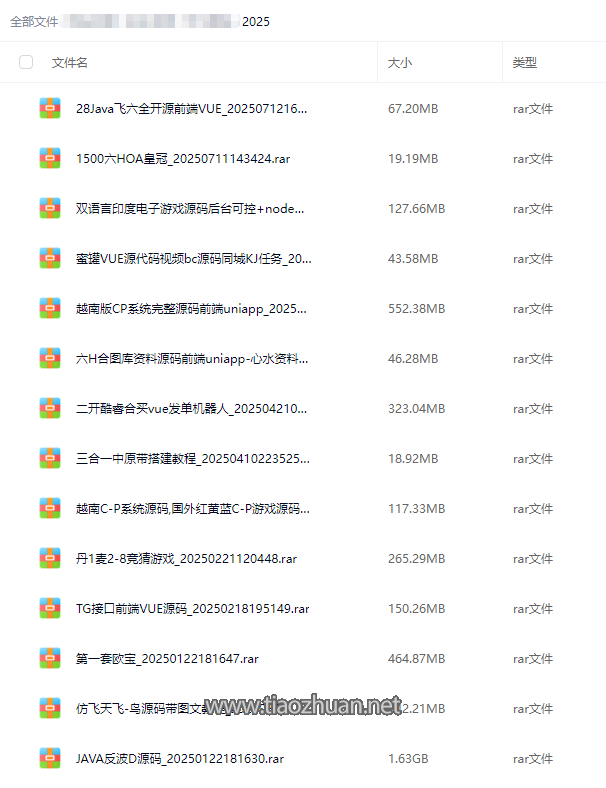606x788 pixels.
Task: Toggle the select-all files checkbox
Action: click(26, 62)
